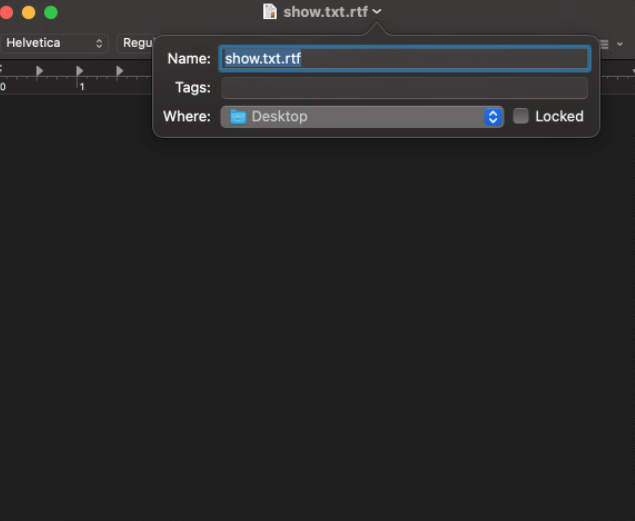635x521 pixels.
Task: Open the Where location popup showing Desktop
Action: pos(361,117)
